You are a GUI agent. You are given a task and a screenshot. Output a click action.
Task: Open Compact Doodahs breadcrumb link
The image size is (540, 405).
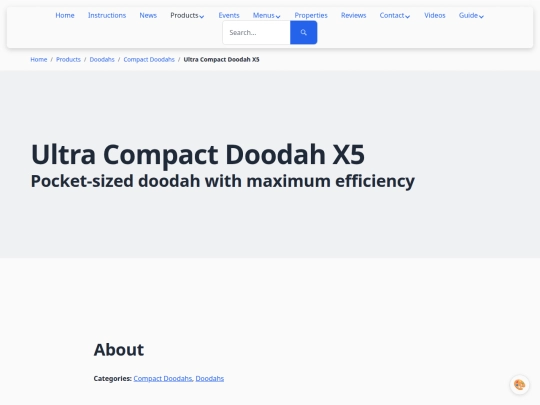149,60
